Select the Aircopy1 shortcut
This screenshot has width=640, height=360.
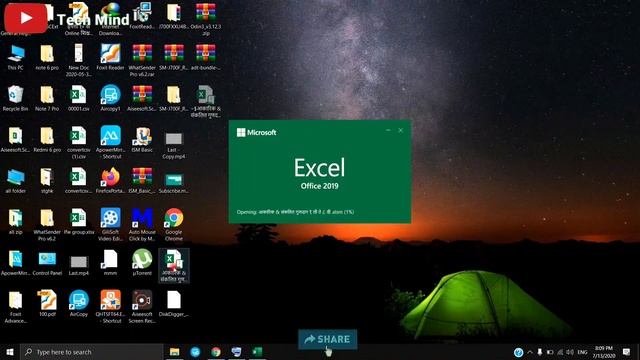click(110, 98)
